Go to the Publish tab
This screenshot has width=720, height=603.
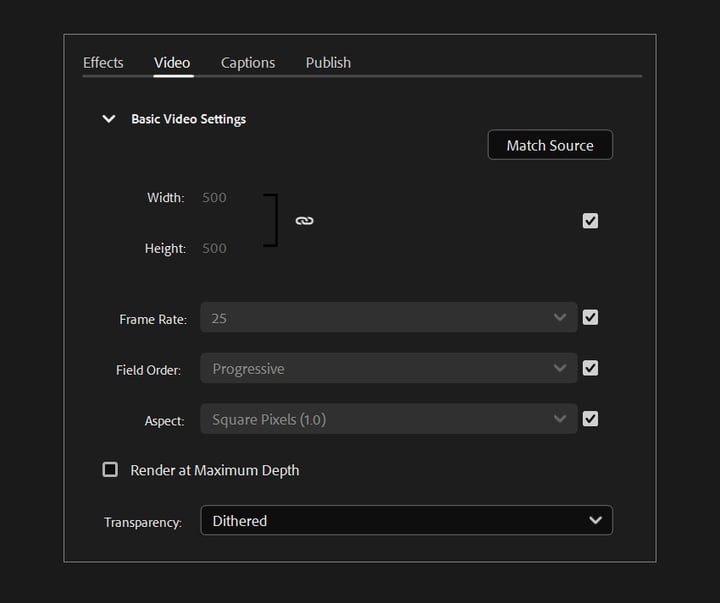[x=328, y=62]
